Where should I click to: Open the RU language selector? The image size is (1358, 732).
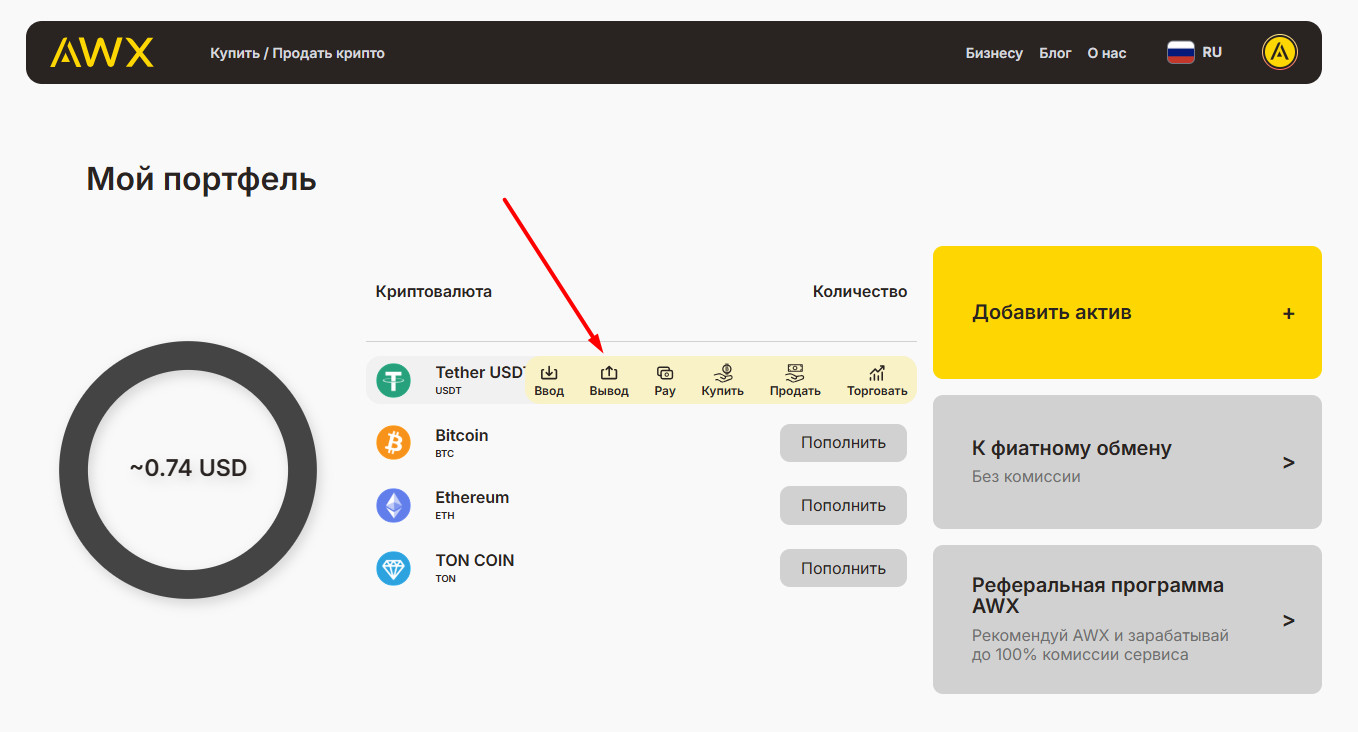tap(1195, 52)
